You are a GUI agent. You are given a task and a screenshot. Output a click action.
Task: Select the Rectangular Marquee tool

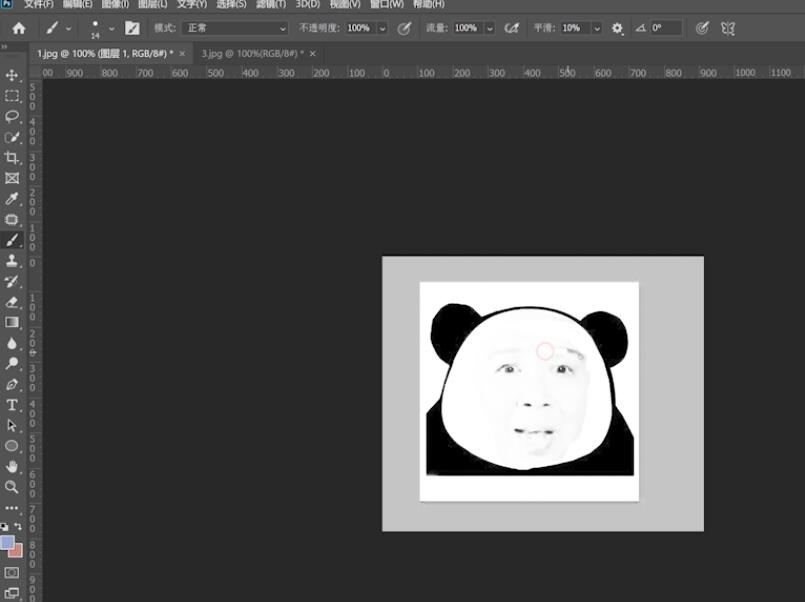[12, 96]
